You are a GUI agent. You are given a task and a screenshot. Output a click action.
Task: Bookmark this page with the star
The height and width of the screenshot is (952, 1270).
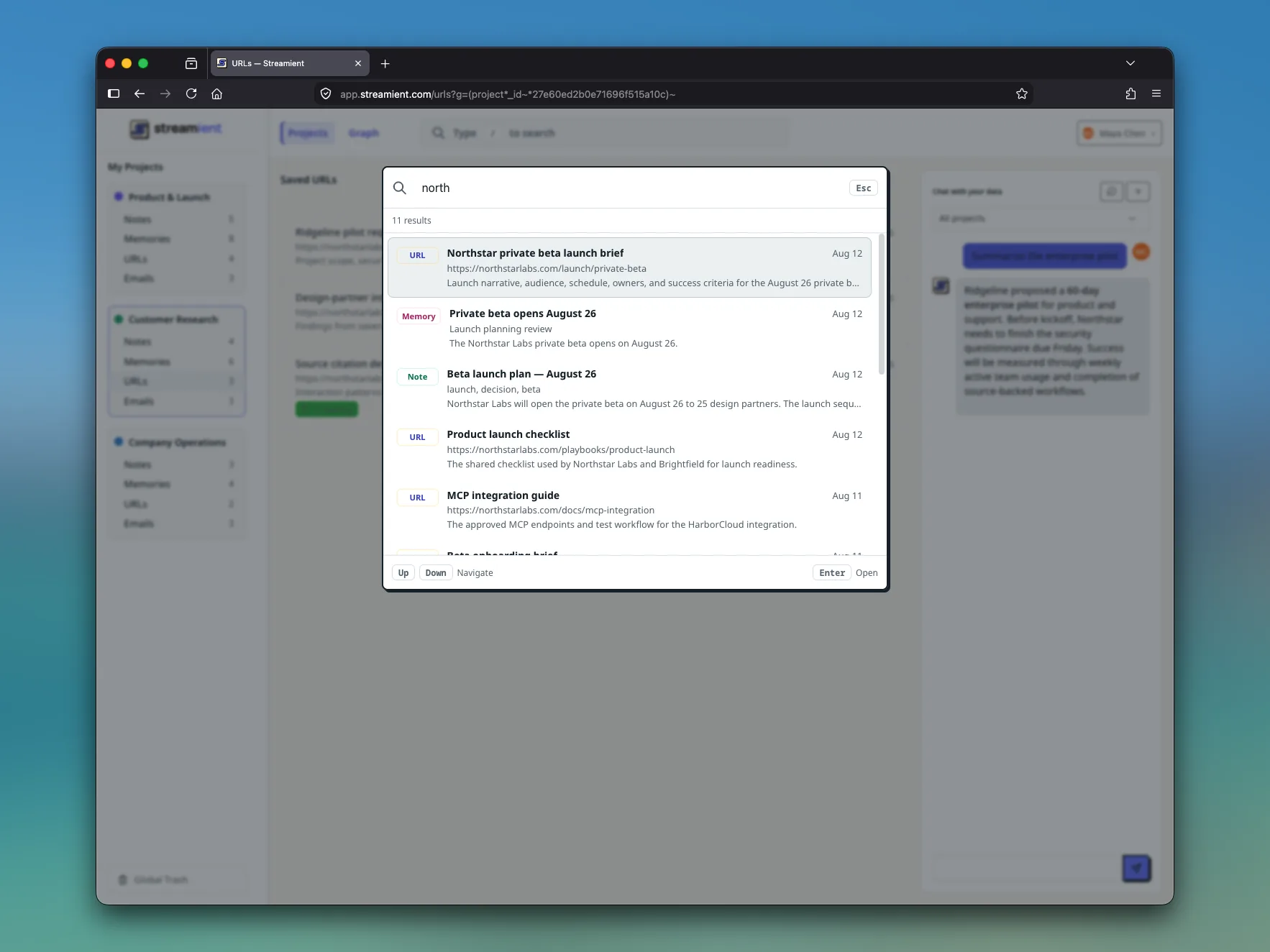[1021, 93]
